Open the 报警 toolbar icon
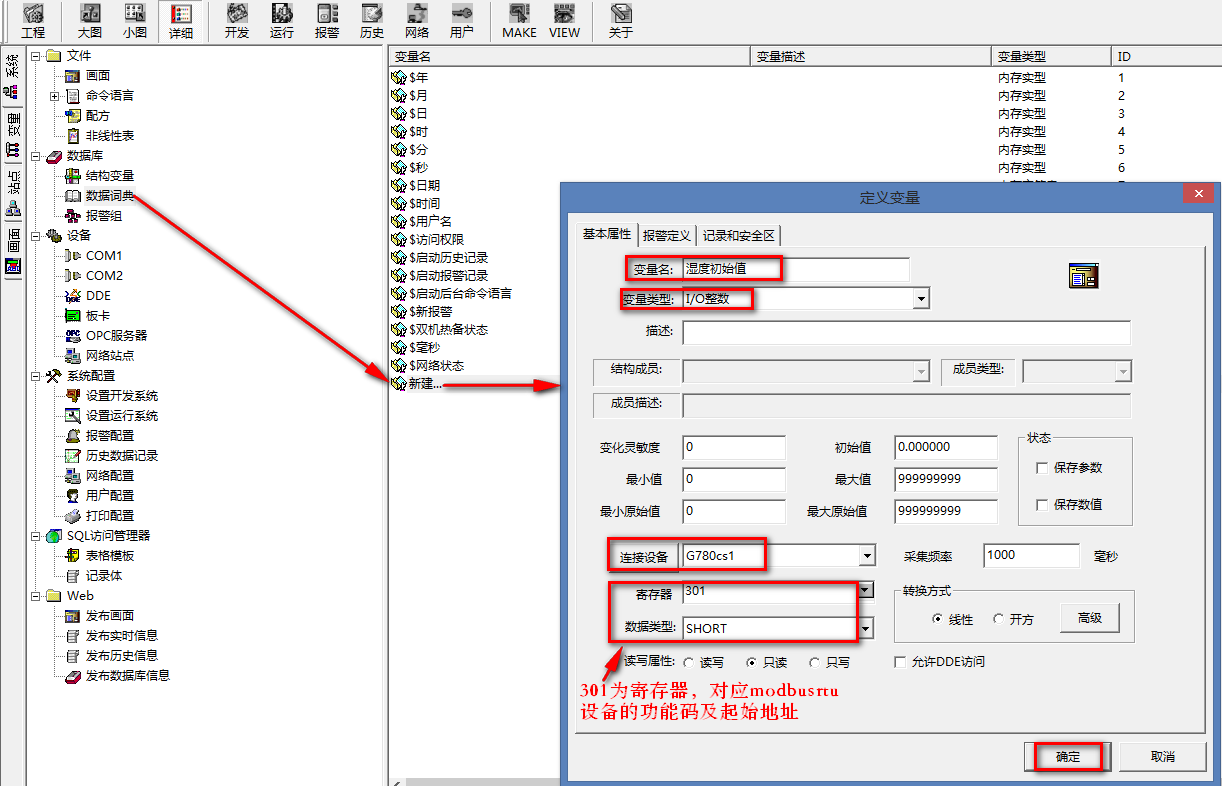 pyautogui.click(x=327, y=20)
